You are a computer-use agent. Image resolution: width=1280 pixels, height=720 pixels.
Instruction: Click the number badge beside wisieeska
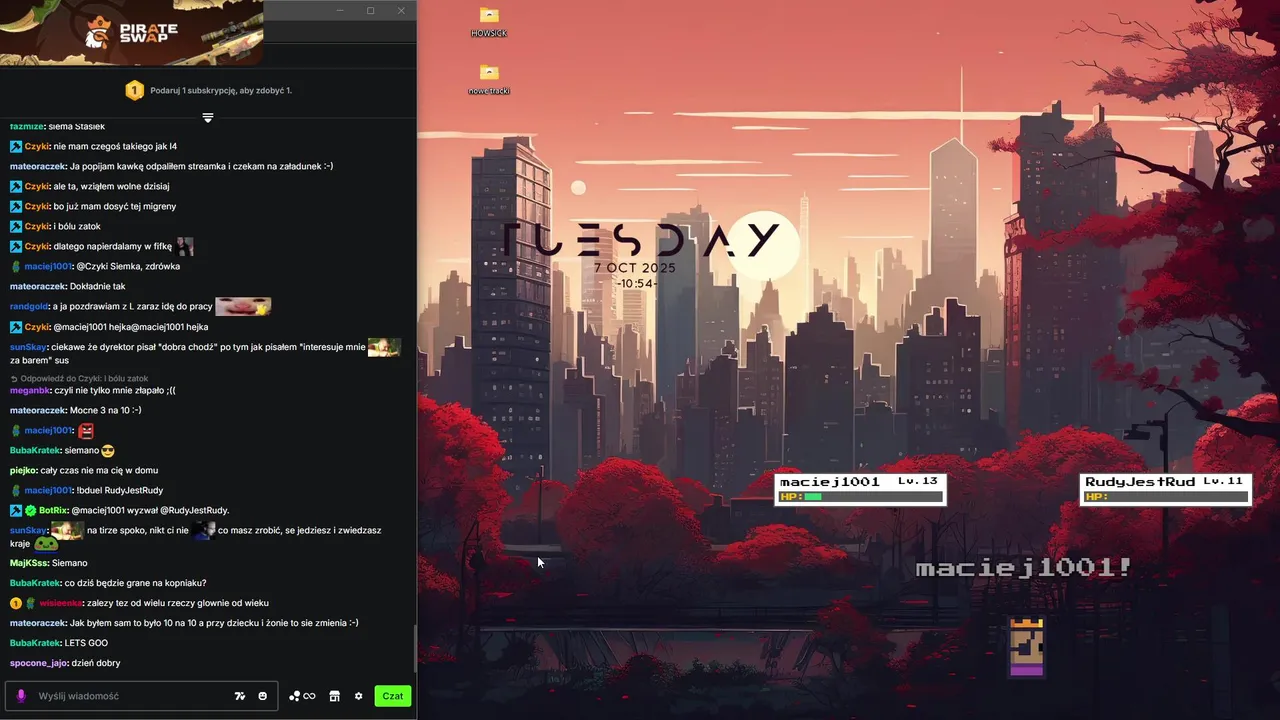pyautogui.click(x=16, y=603)
